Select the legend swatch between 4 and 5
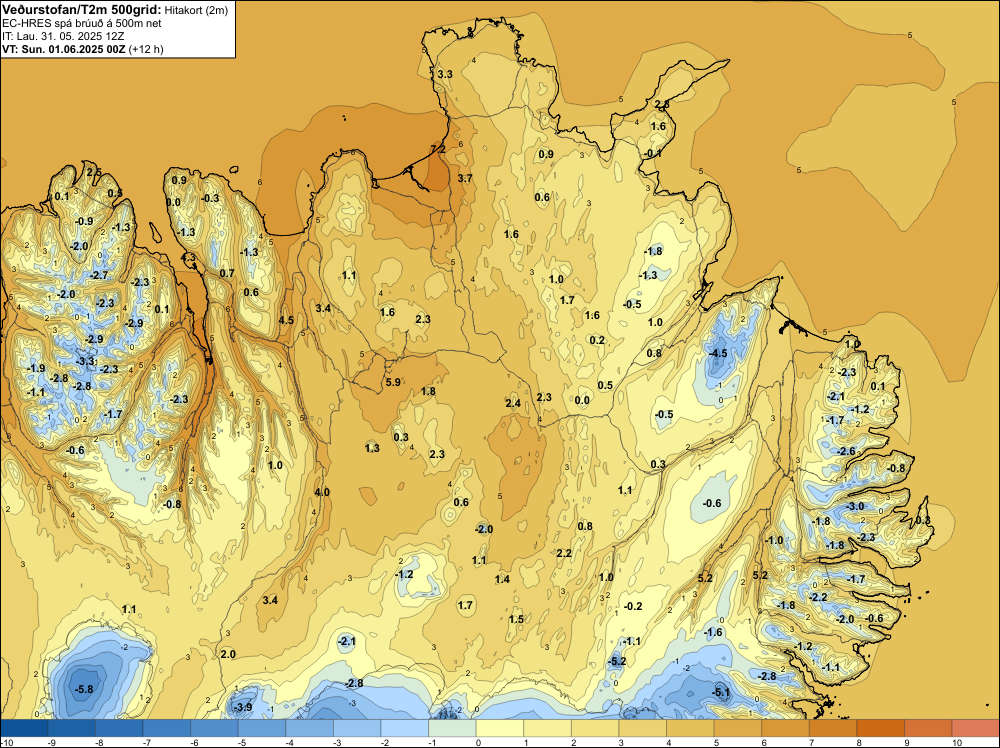Screen dimensions: 1000x748 (x=690, y=728)
